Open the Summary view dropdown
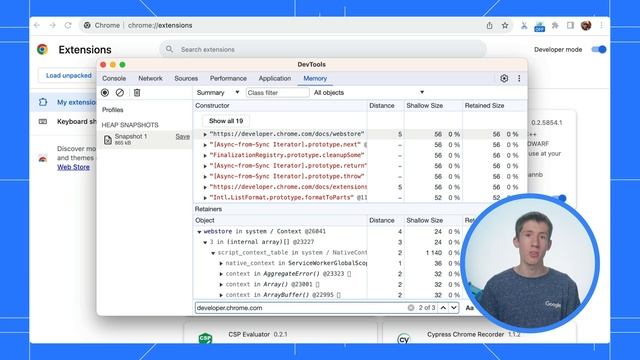 point(218,93)
